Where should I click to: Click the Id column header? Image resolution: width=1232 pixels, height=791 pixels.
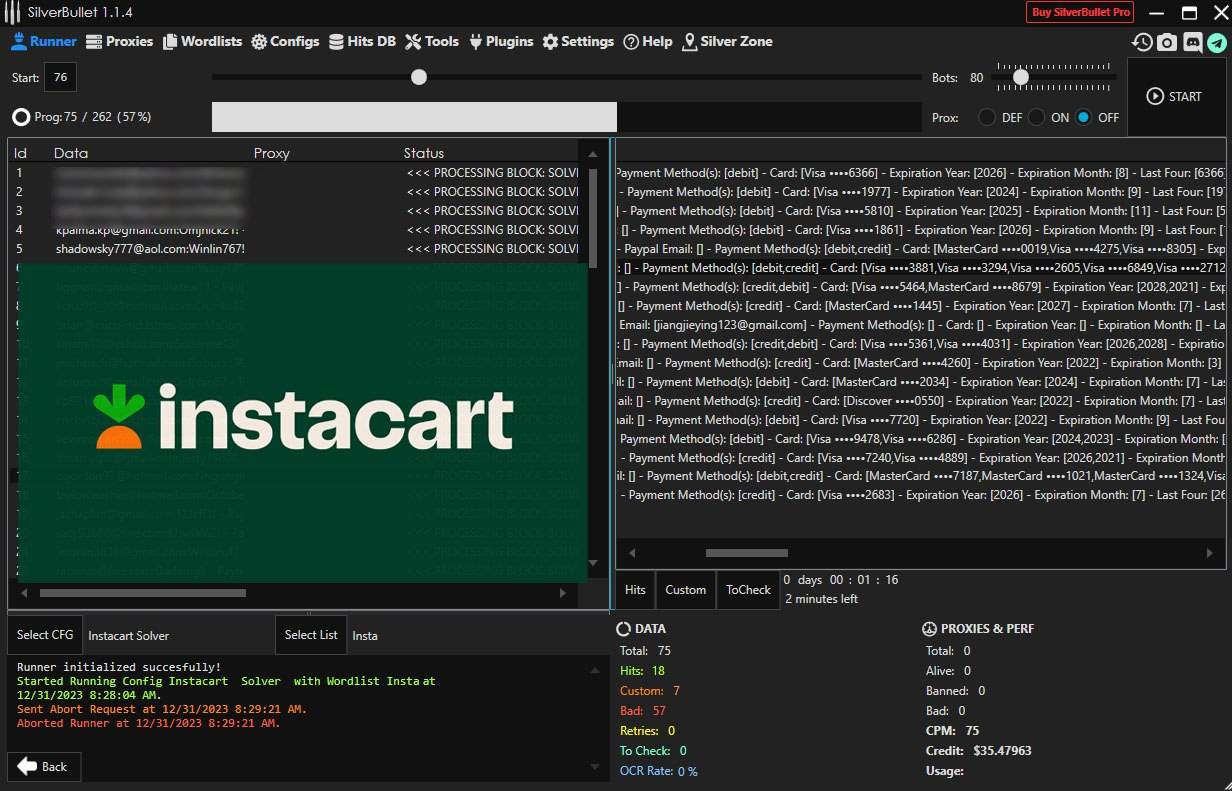[20, 153]
